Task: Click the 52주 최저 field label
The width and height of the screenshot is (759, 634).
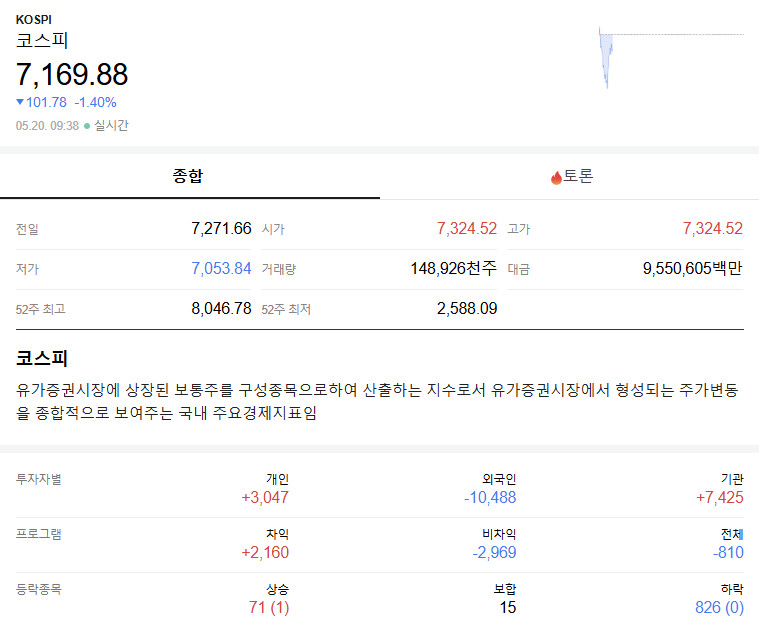Action: 286,309
